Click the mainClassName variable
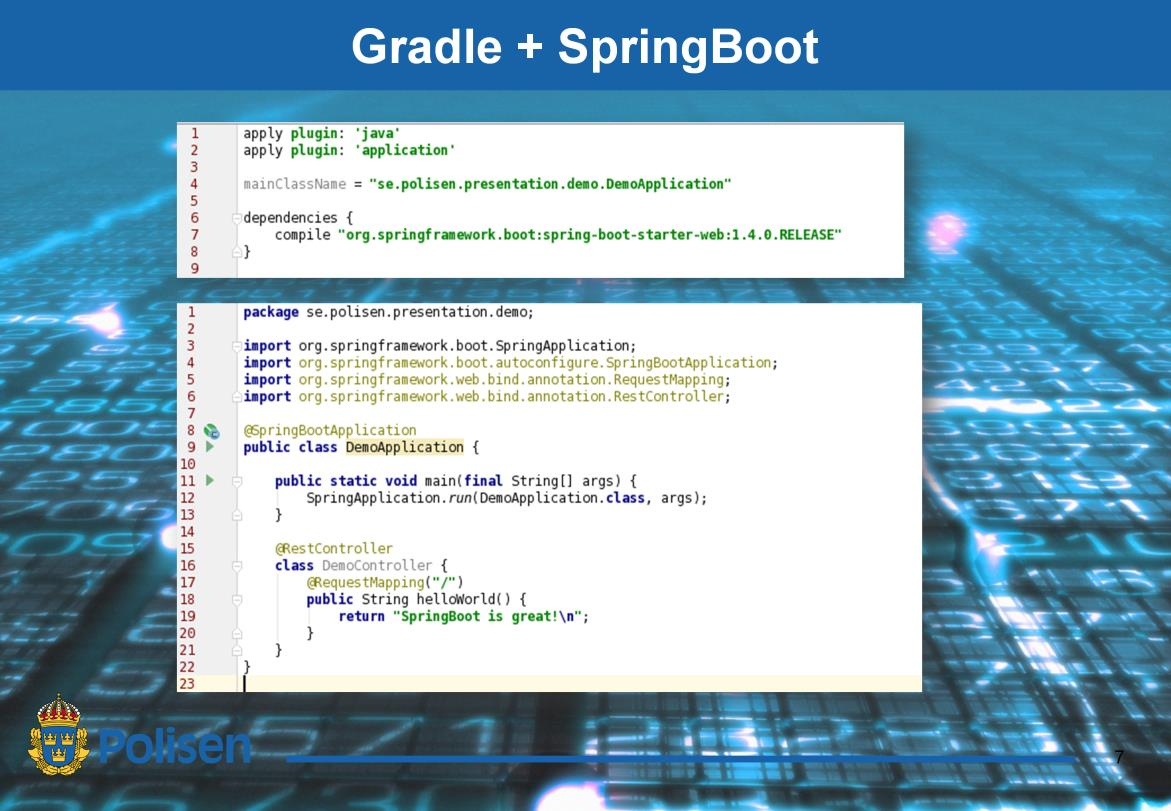 (x=294, y=184)
